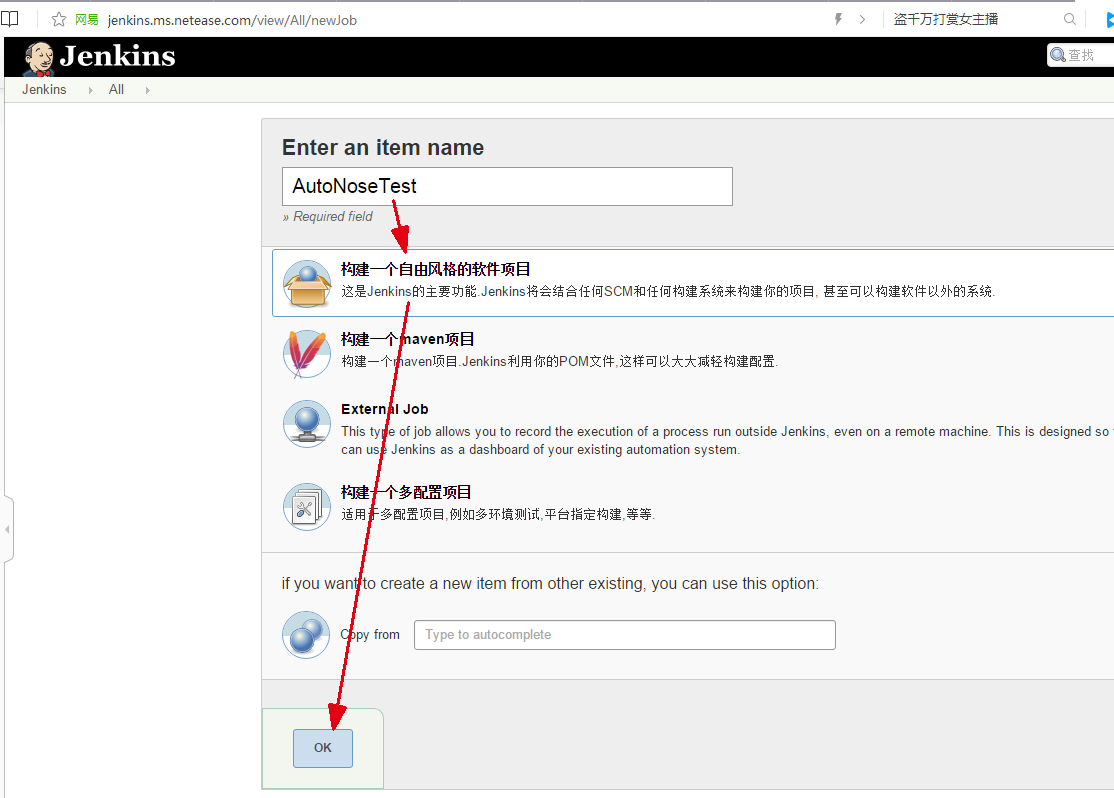This screenshot has width=1114, height=798.
Task: Click the forward chevron next to lightning
Action: 862,19
